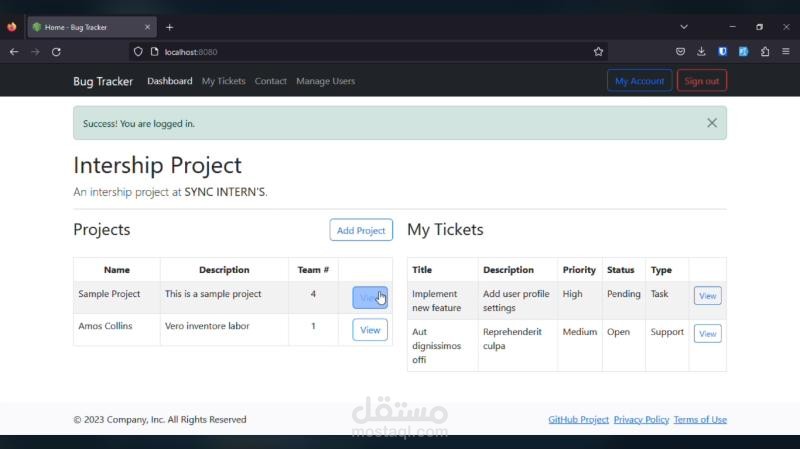Click the My Account button
Screen dimensions: 800x449
(639, 81)
